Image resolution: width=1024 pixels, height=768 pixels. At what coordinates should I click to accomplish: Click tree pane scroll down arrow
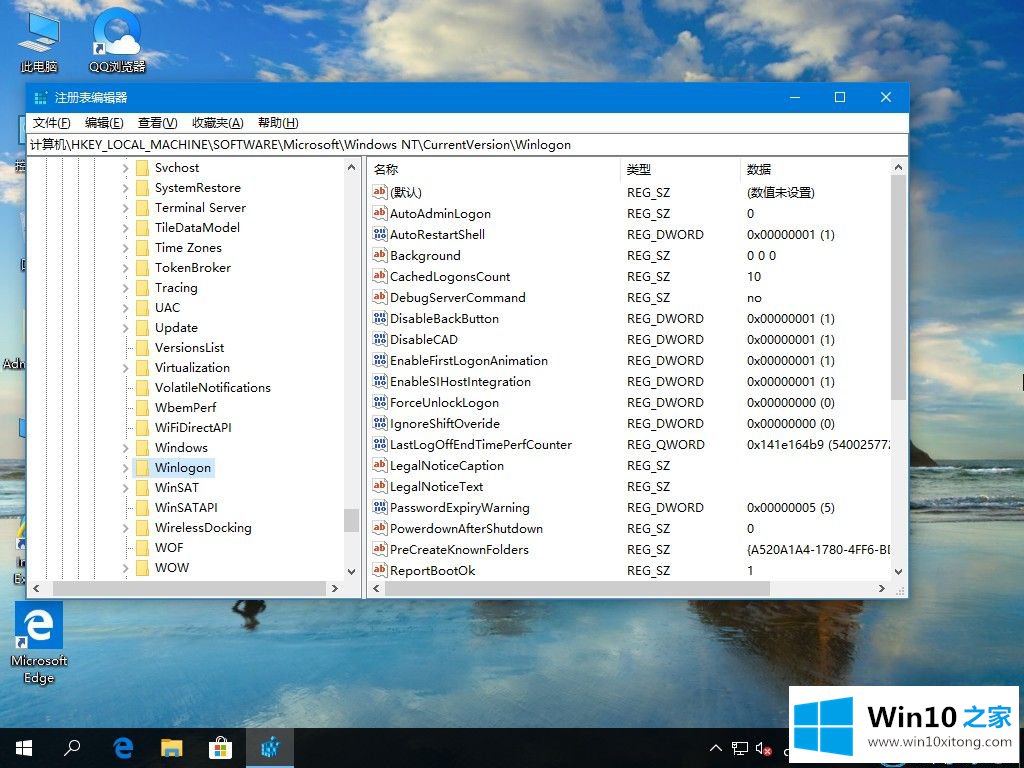click(x=351, y=571)
